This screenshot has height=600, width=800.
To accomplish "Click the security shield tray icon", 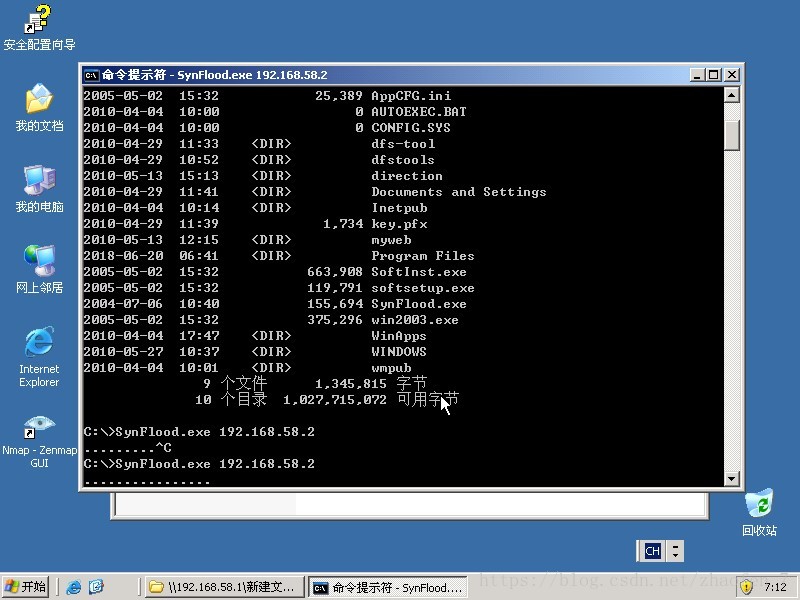I will point(746,587).
